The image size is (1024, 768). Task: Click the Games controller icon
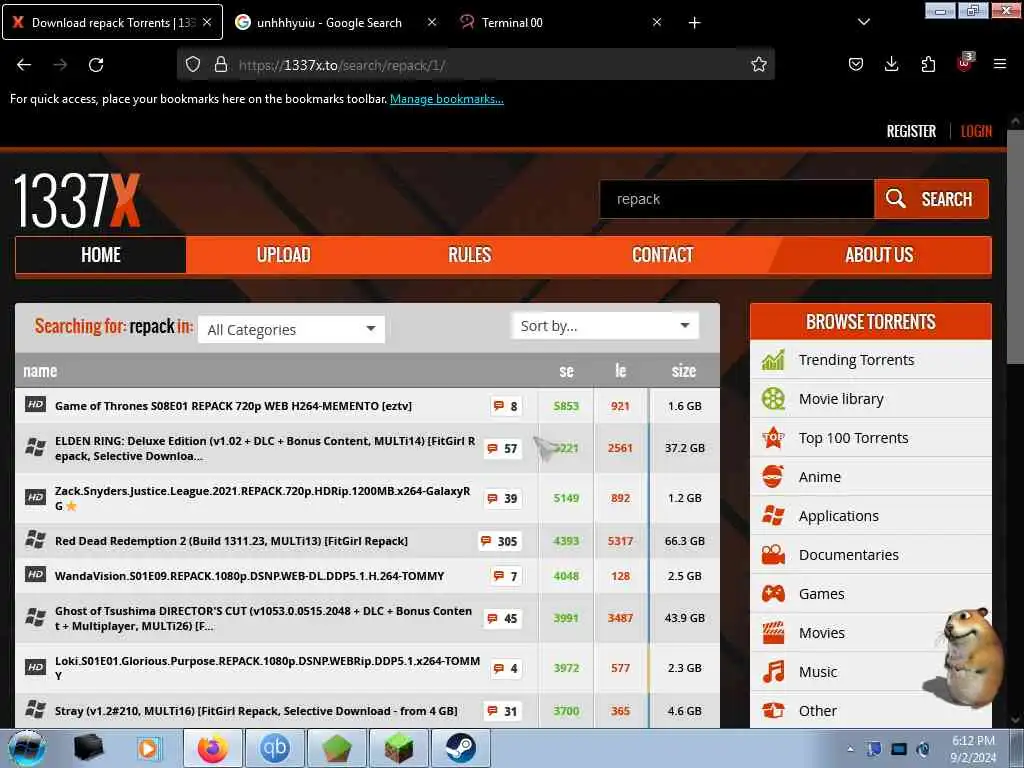pos(773,594)
